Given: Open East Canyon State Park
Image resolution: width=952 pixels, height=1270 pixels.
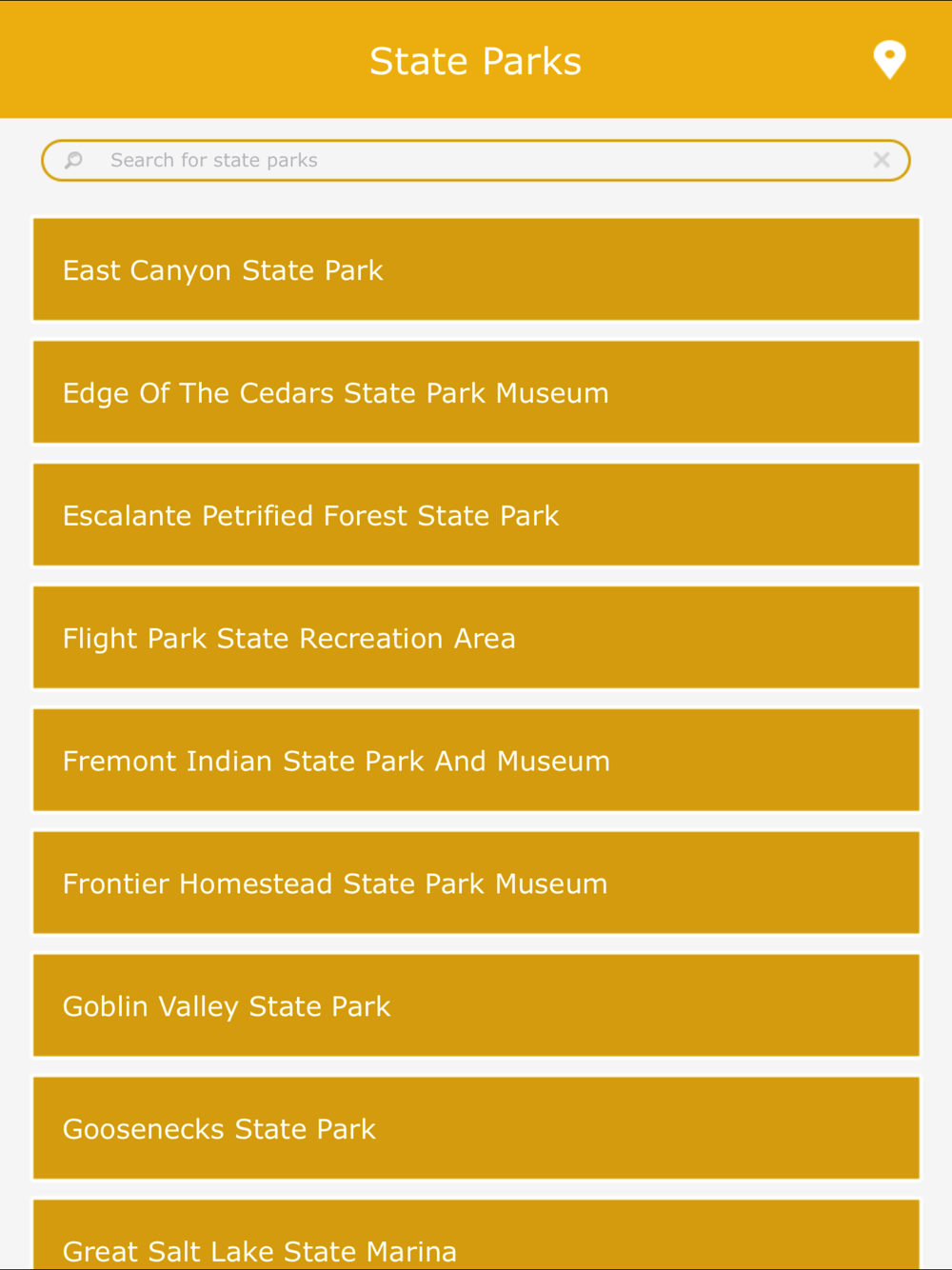Looking at the screenshot, I should click(x=476, y=269).
